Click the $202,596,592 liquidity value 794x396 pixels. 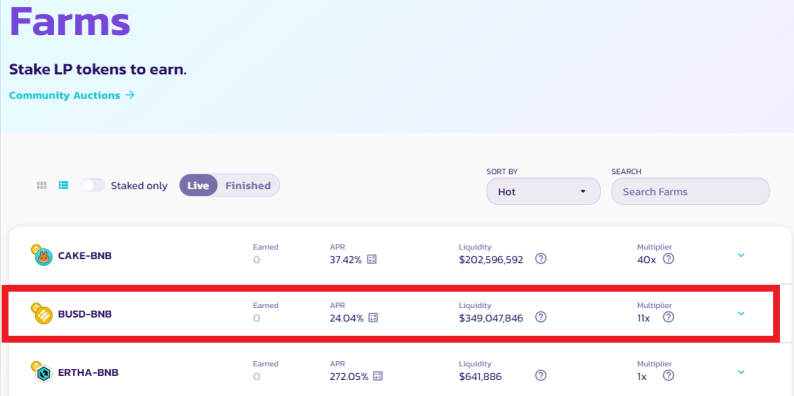pos(491,260)
